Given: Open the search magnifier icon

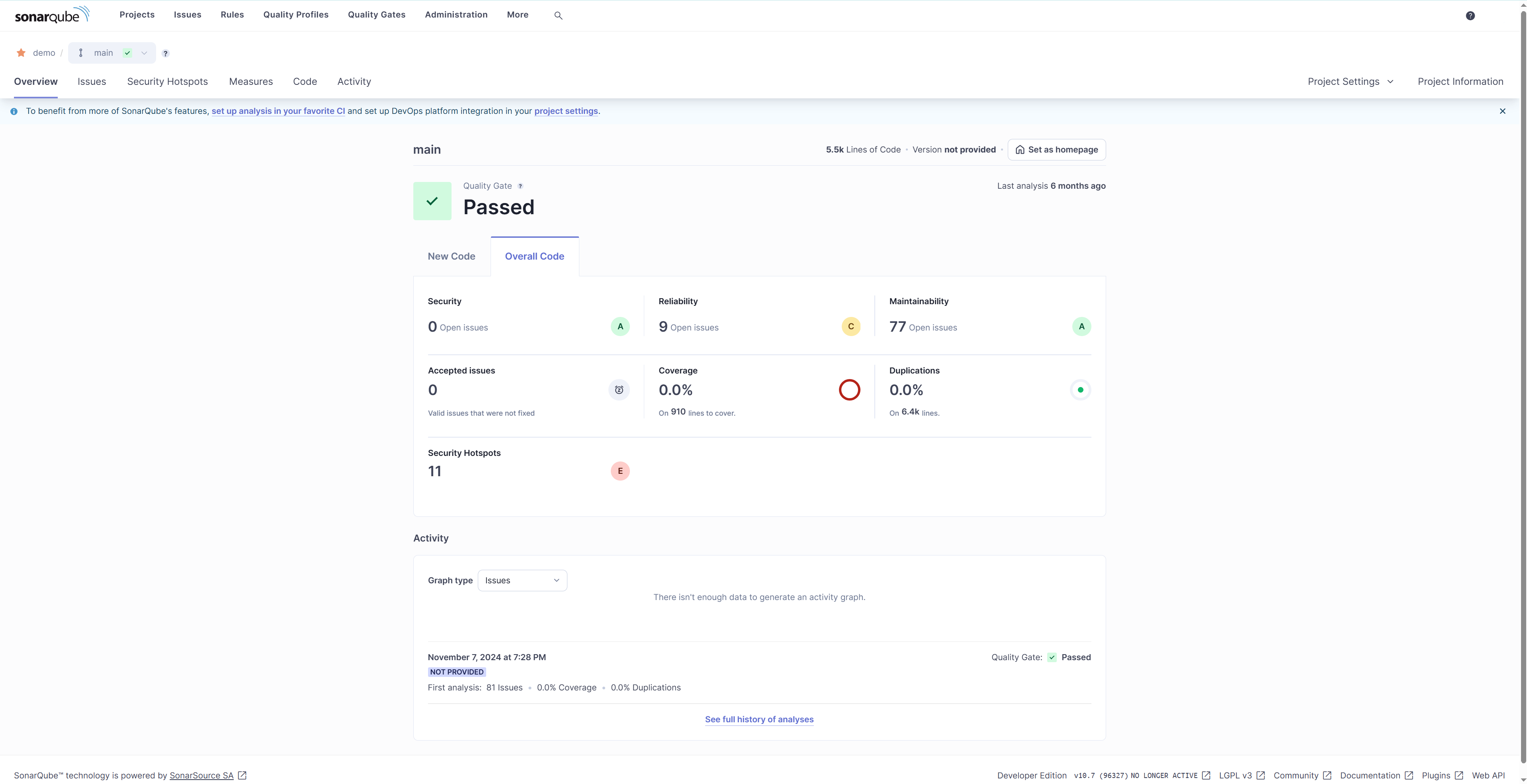Looking at the screenshot, I should coord(558,16).
